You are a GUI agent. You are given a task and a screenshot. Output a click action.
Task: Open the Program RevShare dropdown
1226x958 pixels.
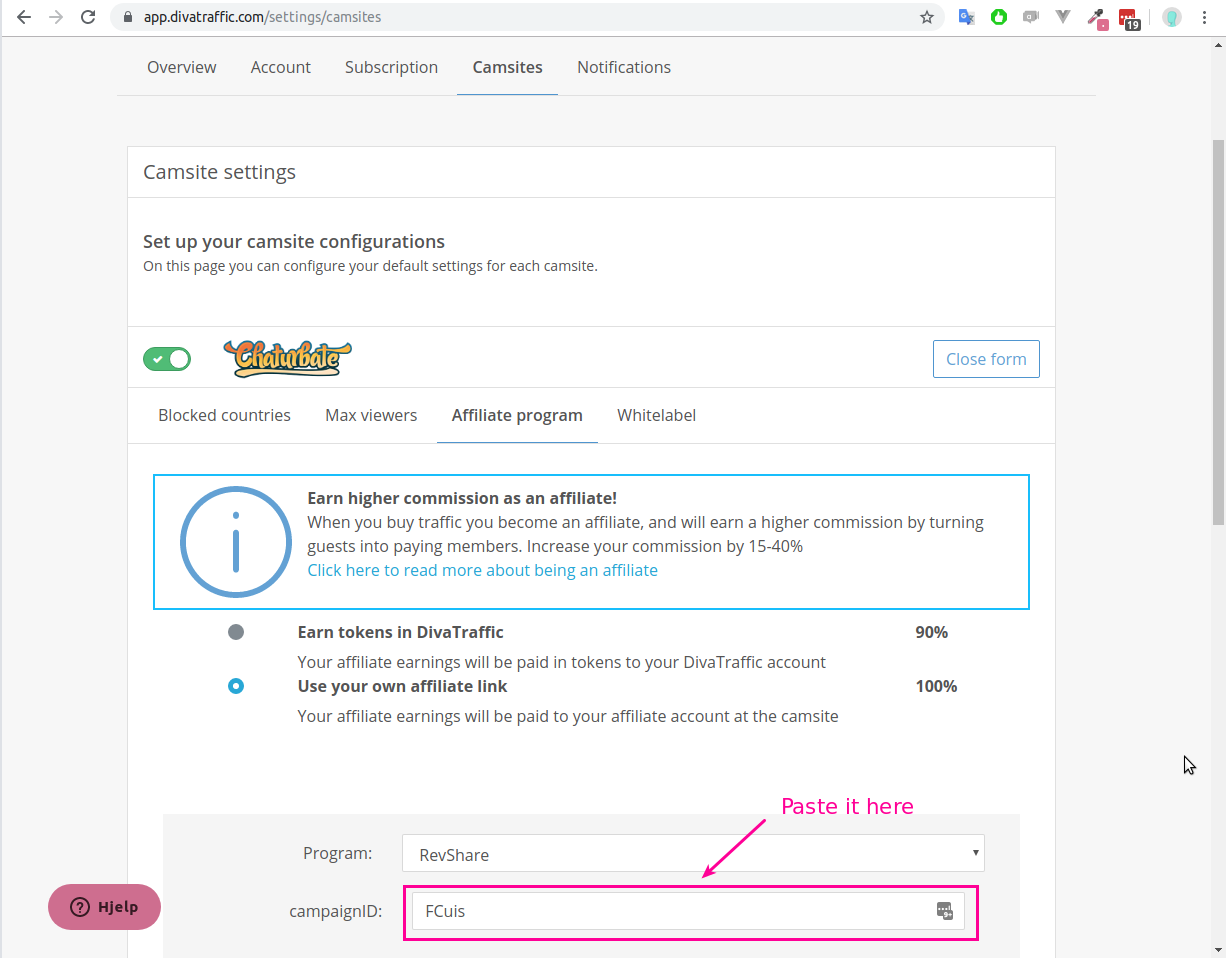coord(693,854)
